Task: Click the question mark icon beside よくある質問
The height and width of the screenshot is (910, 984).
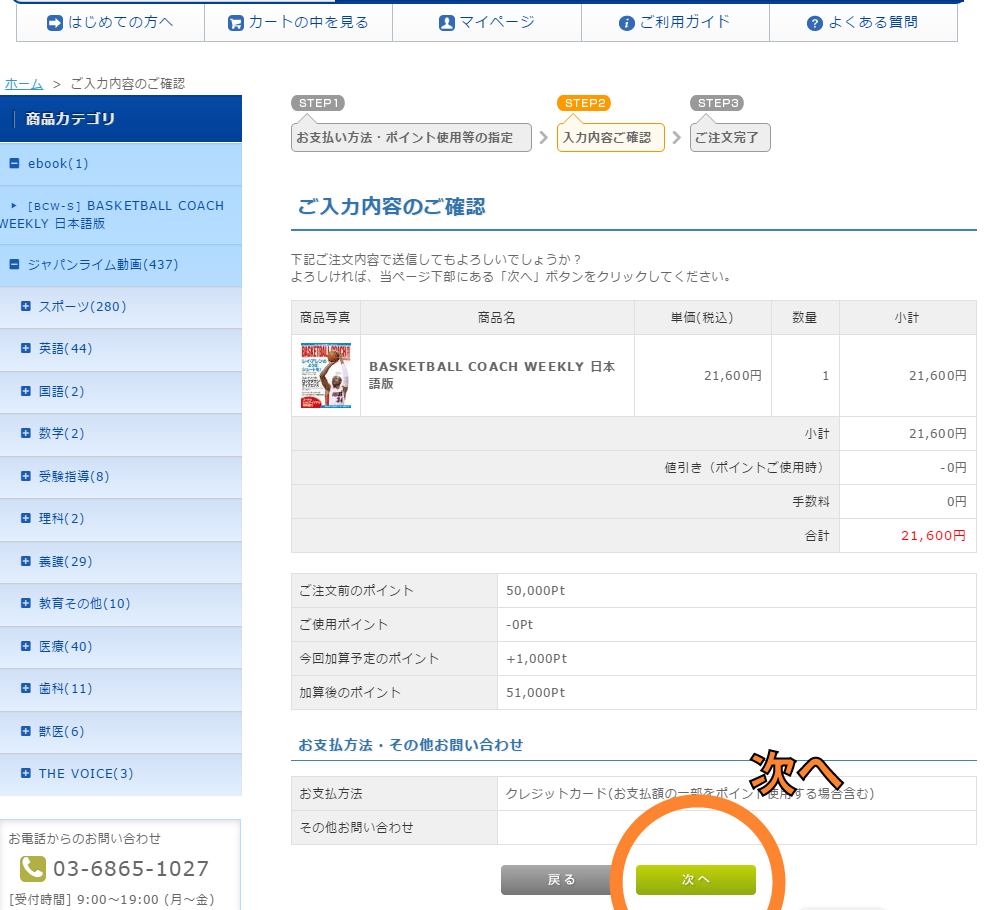Action: coord(815,23)
